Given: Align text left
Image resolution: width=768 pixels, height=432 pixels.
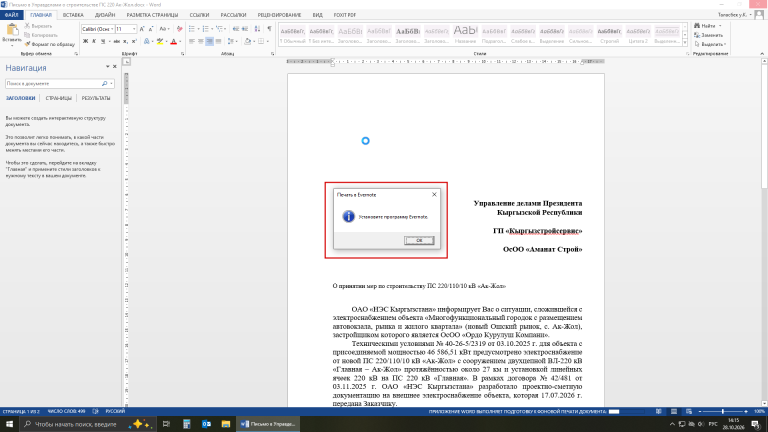Looking at the screenshot, I should coord(192,42).
